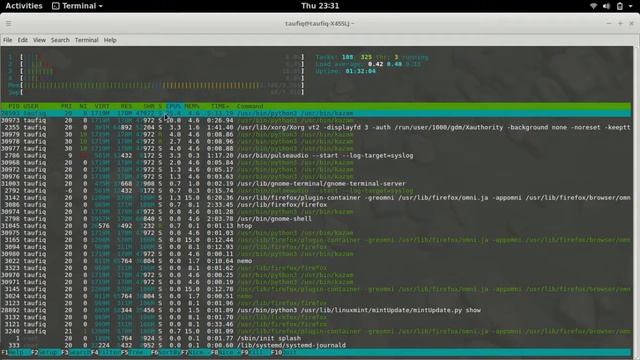Select the pulseaudio process row PID 2786
640x360 pixels.
pyautogui.click(x=316, y=156)
